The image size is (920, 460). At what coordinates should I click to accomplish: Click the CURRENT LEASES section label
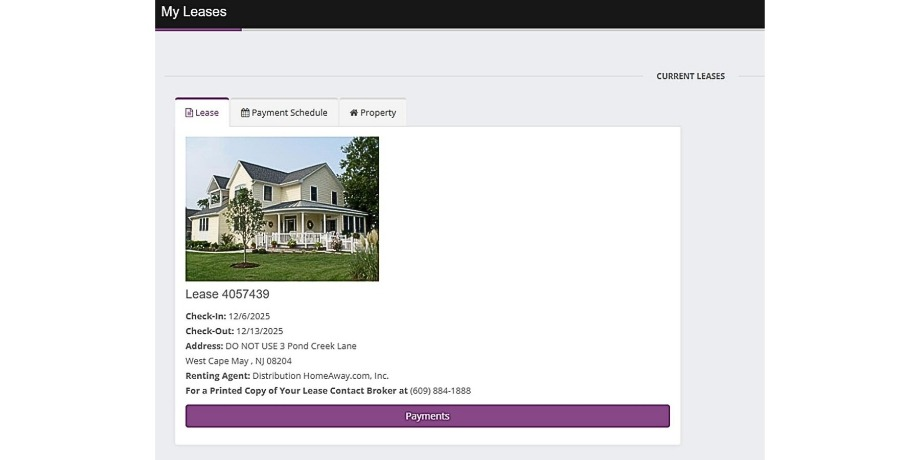(690, 76)
